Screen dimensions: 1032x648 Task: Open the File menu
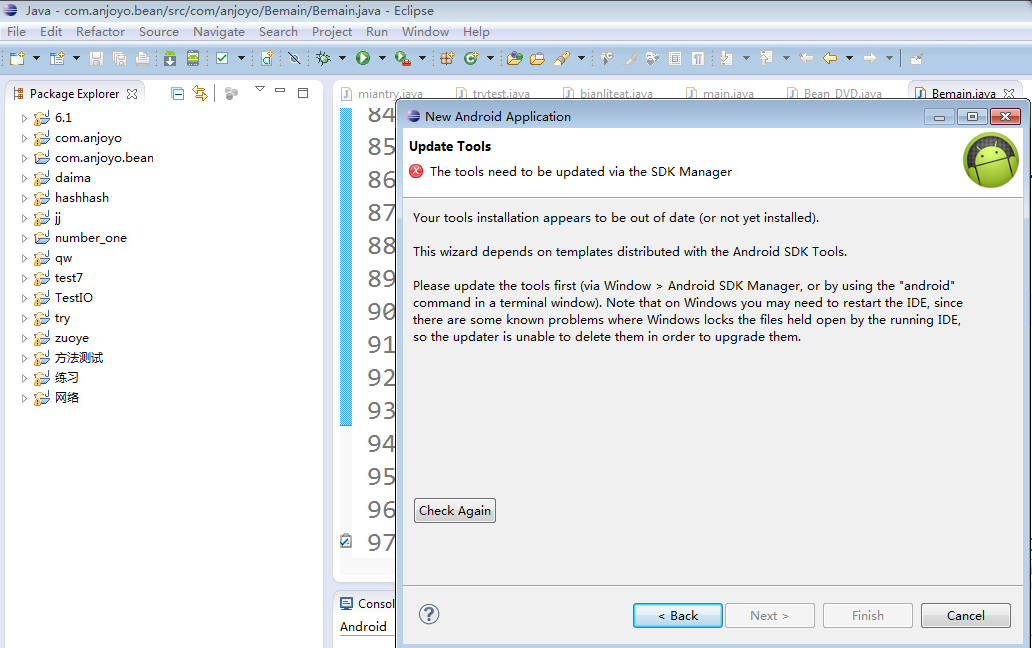(x=16, y=32)
